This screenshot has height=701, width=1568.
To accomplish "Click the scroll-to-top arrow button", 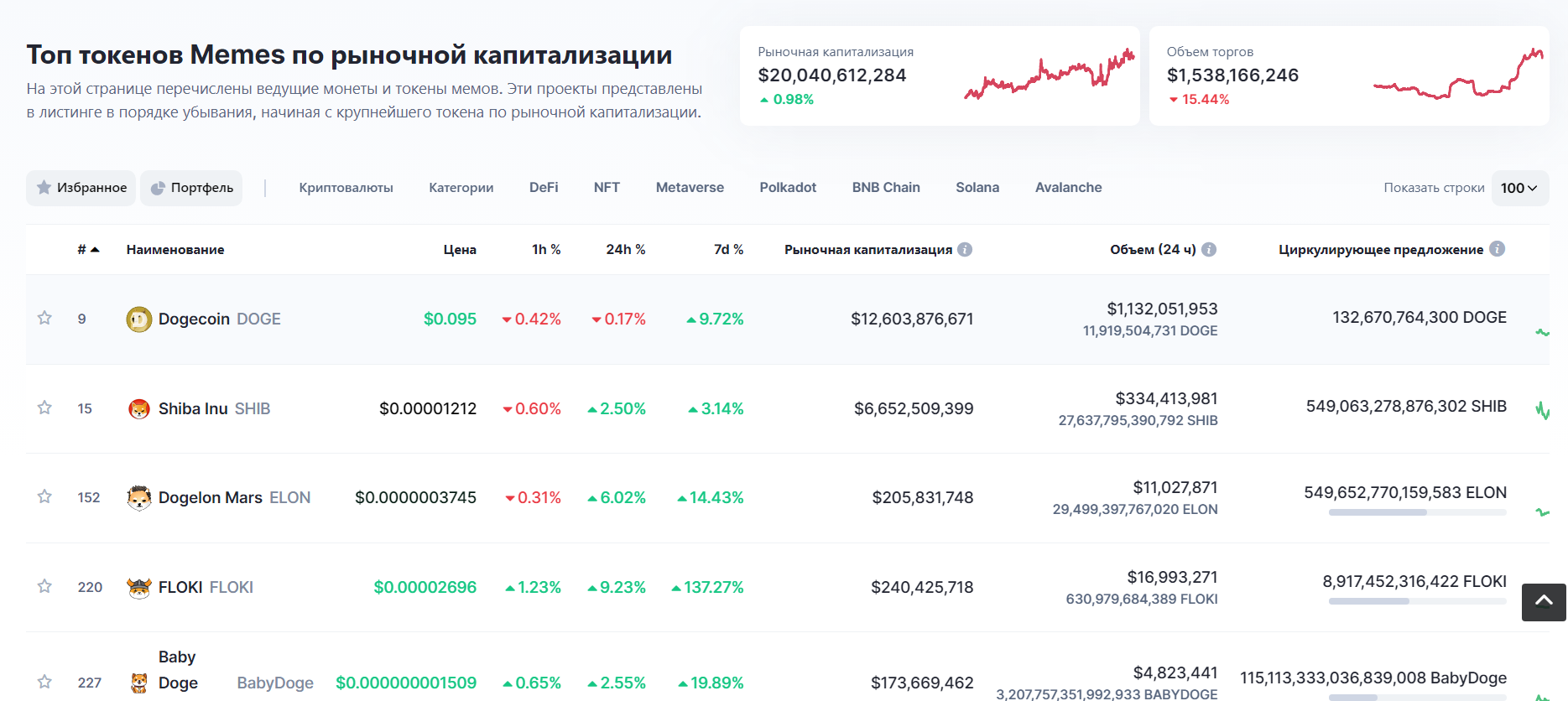I will pos(1544,602).
